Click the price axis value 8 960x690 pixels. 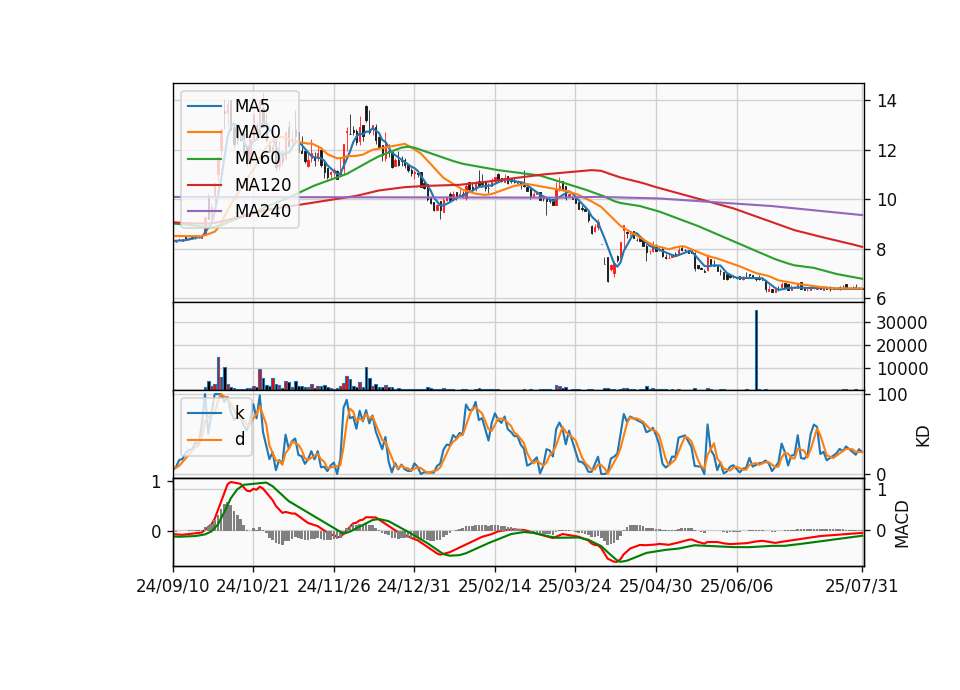(882, 250)
